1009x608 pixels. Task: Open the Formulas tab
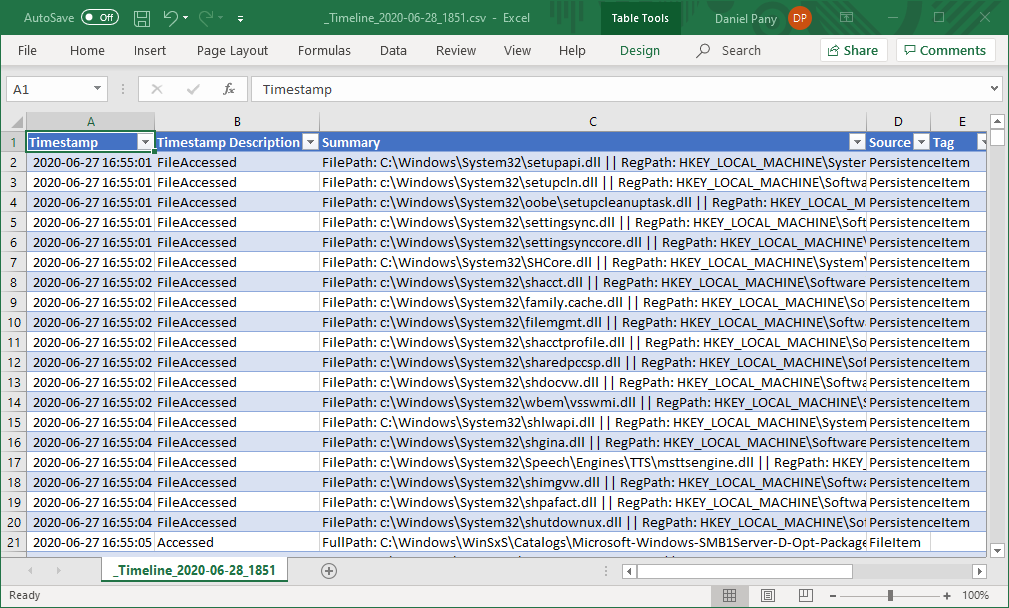[x=324, y=50]
